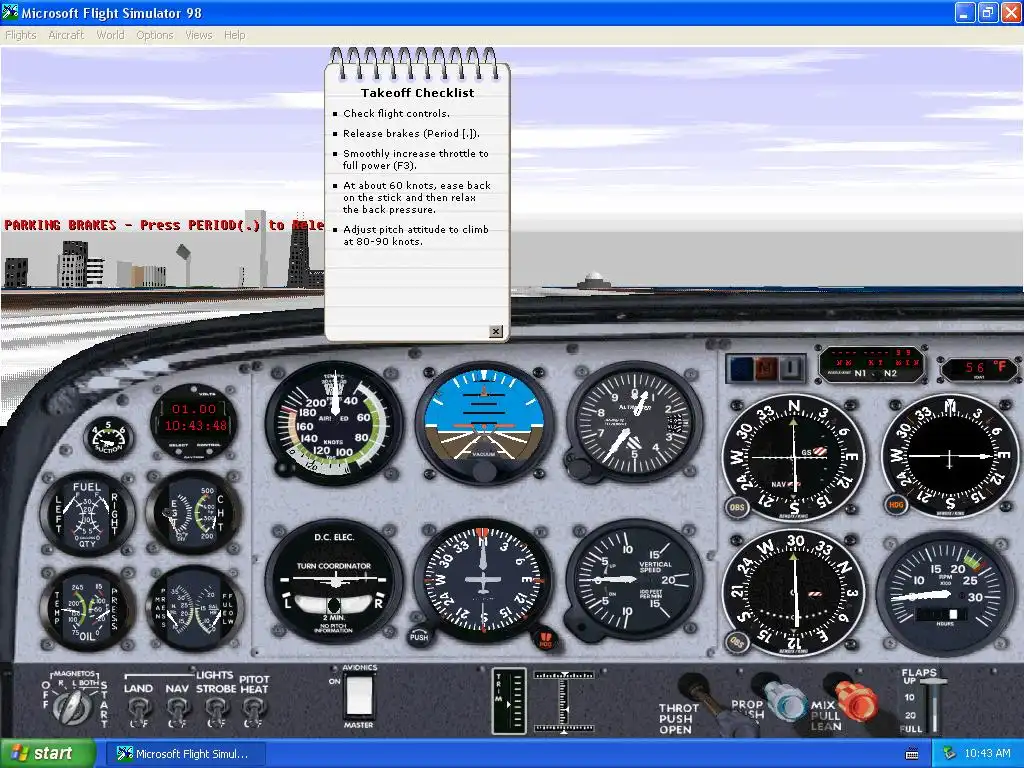Turn the HDG knob on ADF indicator

pyautogui.click(x=896, y=505)
